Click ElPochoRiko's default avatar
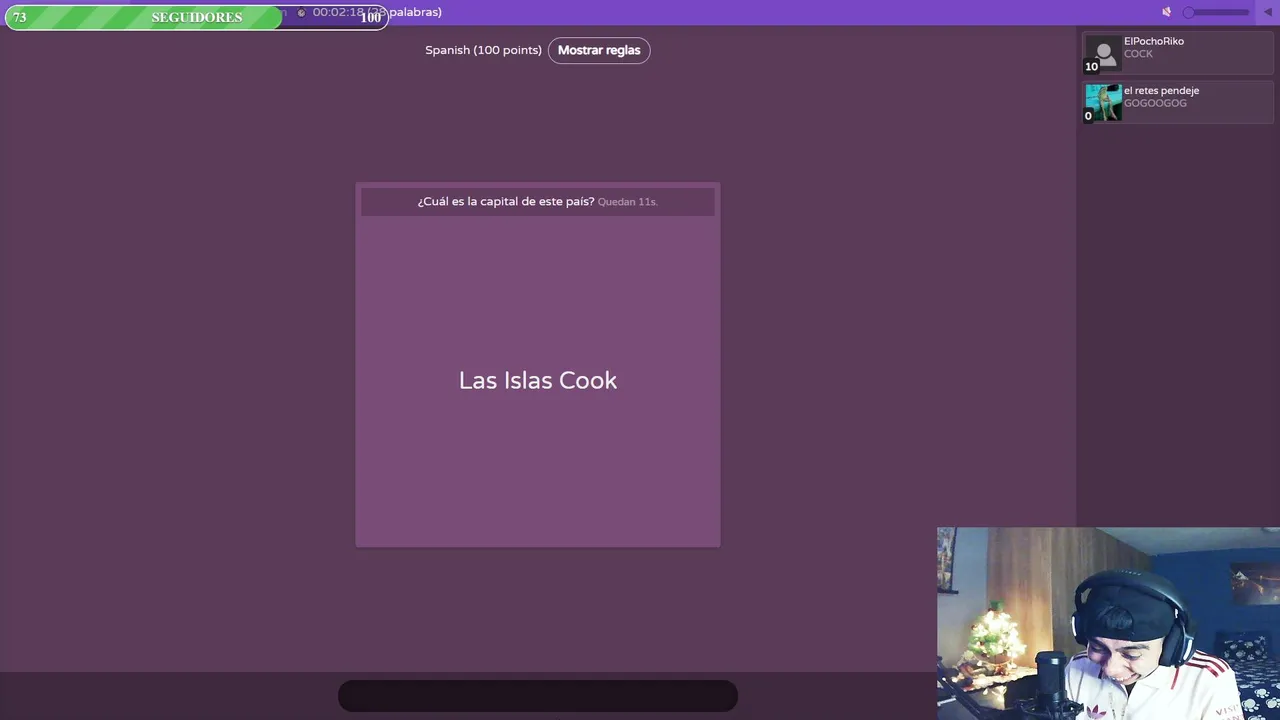Viewport: 1280px width, 720px height. (1104, 54)
